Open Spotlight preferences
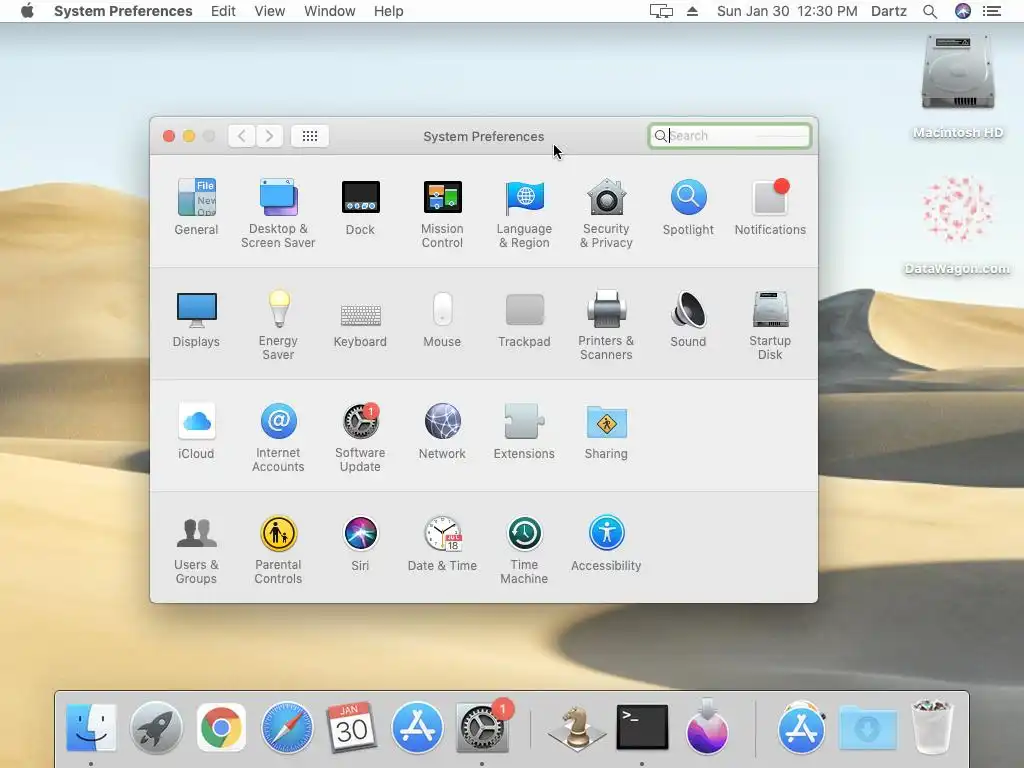This screenshot has width=1024, height=768. [x=688, y=206]
